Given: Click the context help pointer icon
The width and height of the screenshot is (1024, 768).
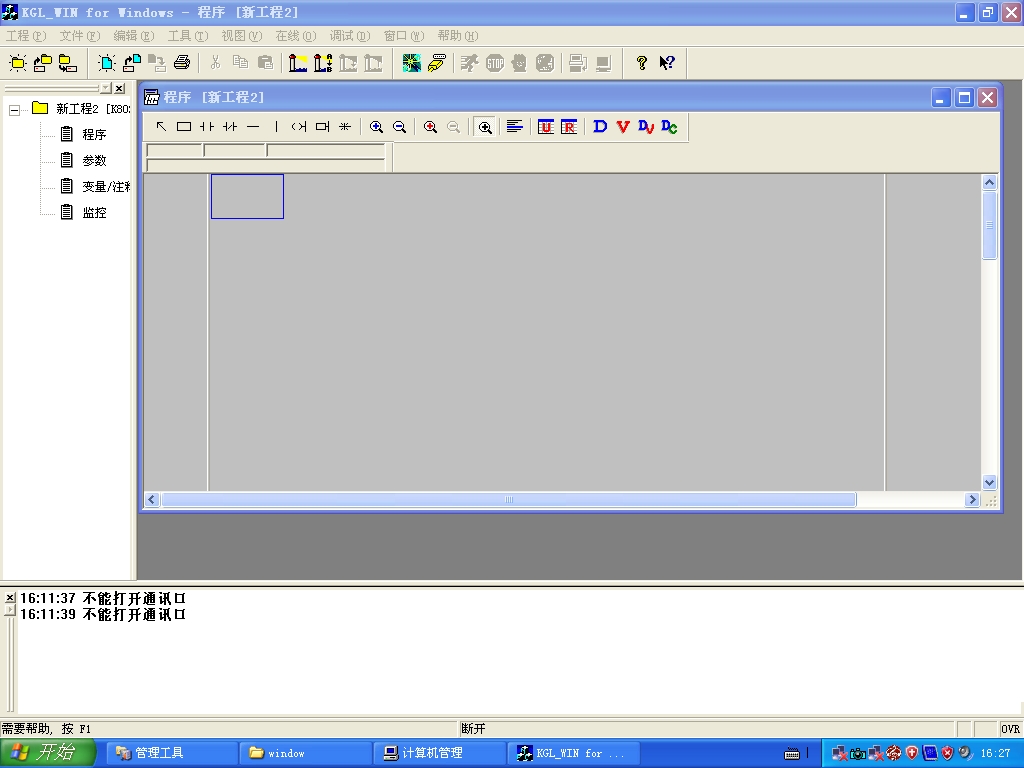Looking at the screenshot, I should coord(667,63).
